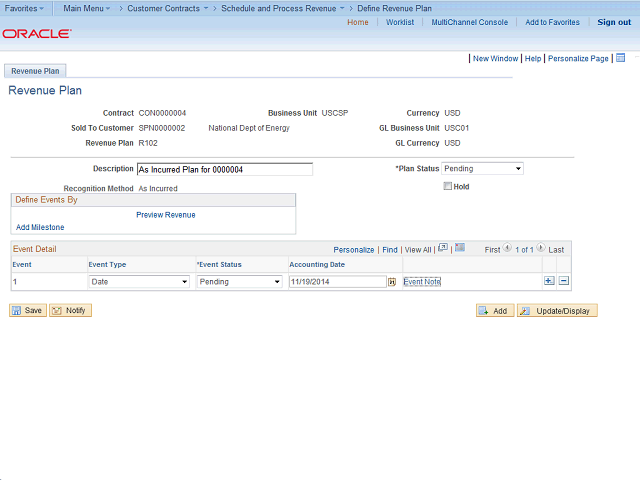Screen dimensions: 640x480
Task: Download Event Detail grid to spreadsheet icon
Action: [460, 248]
